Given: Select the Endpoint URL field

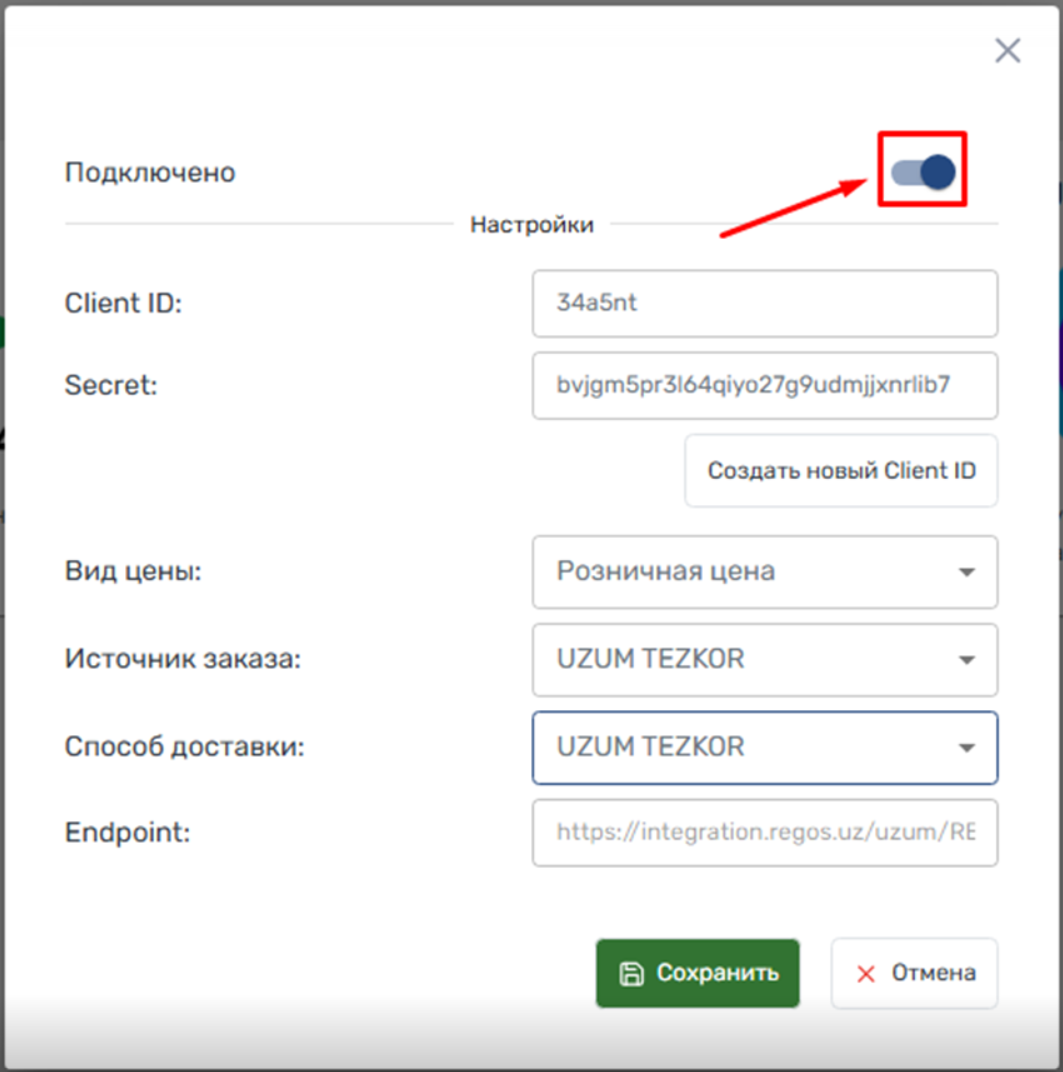Looking at the screenshot, I should pos(765,832).
